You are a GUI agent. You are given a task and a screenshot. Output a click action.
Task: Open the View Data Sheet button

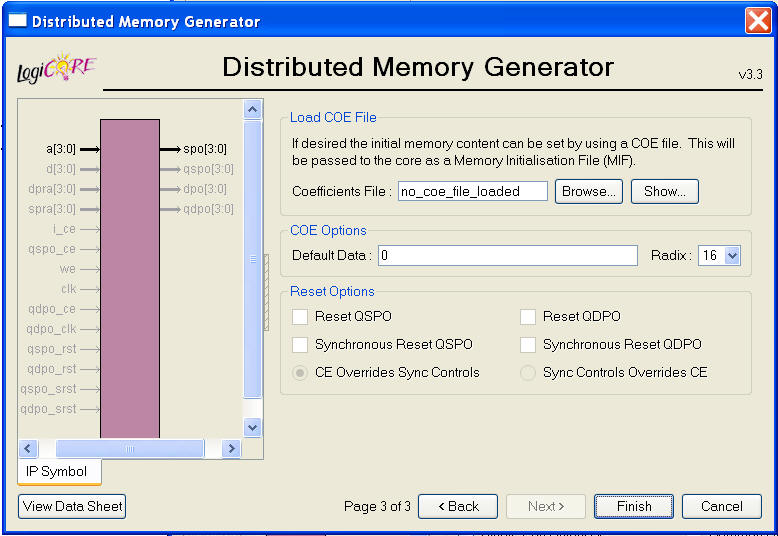pyautogui.click(x=72, y=506)
